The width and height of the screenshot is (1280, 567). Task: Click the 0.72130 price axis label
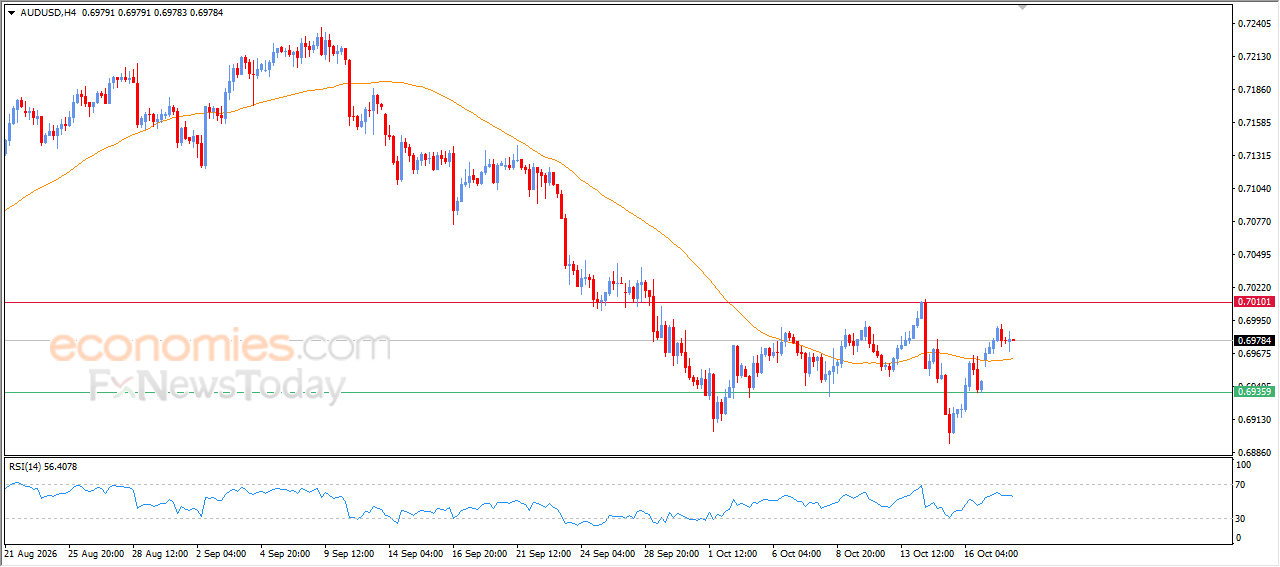[x=1255, y=56]
